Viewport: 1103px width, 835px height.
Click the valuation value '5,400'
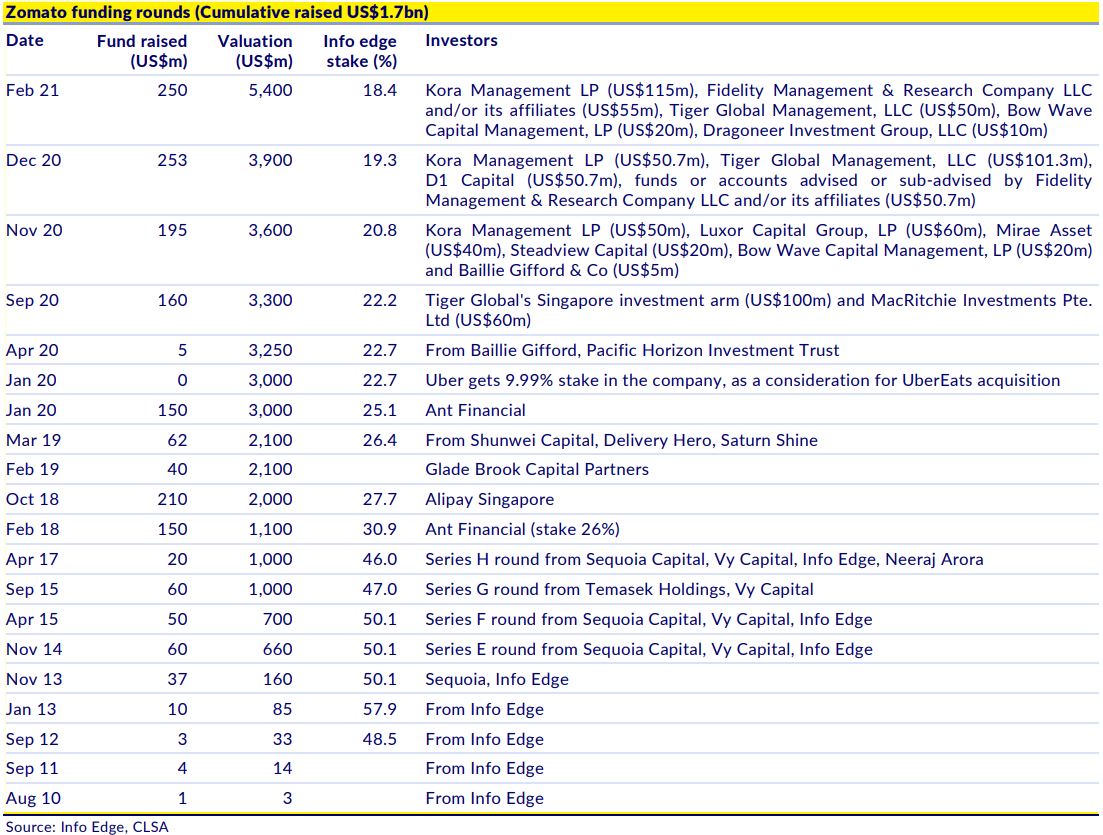coord(270,91)
